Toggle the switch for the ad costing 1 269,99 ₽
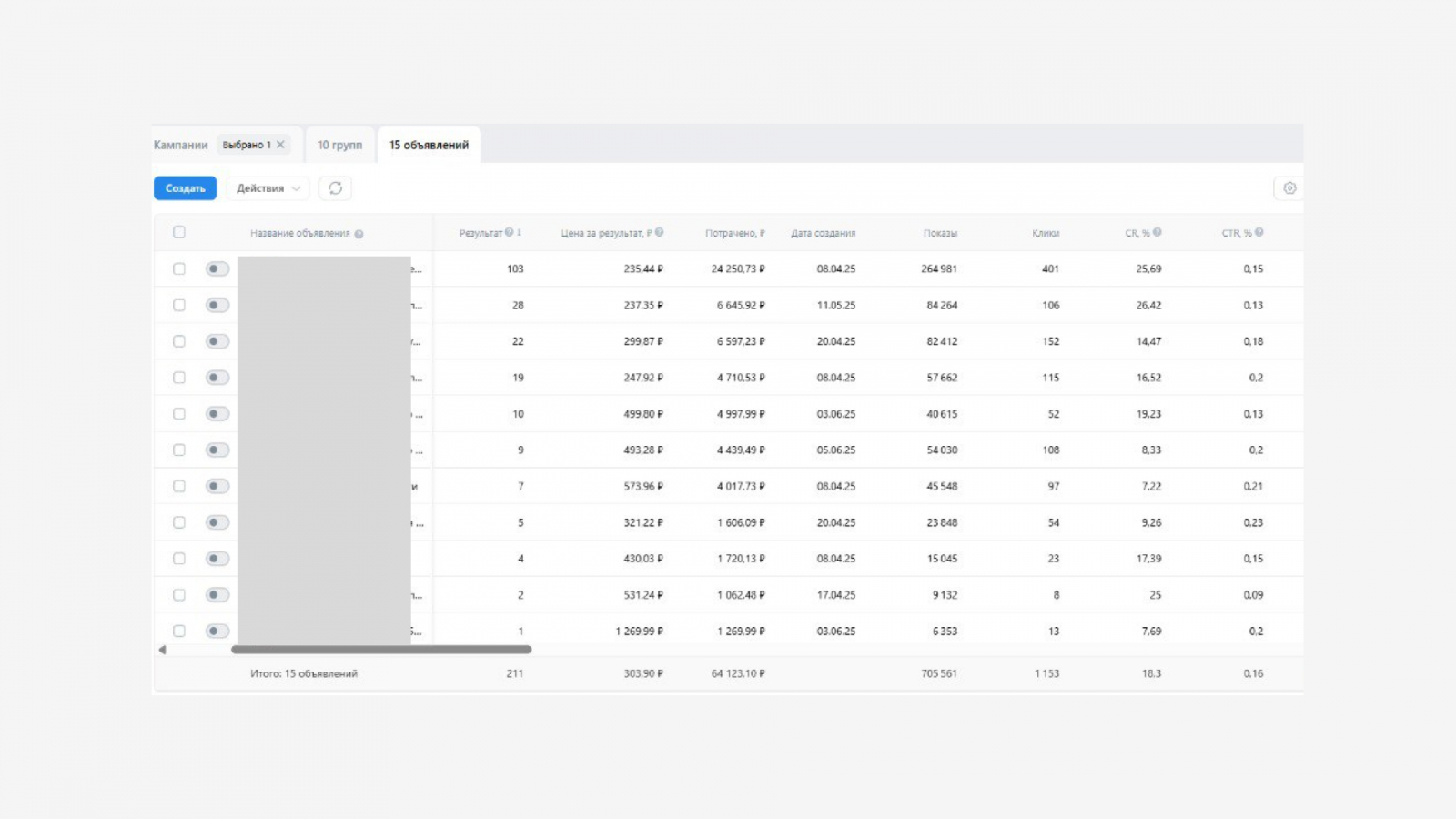The height and width of the screenshot is (819, 1456). click(217, 631)
